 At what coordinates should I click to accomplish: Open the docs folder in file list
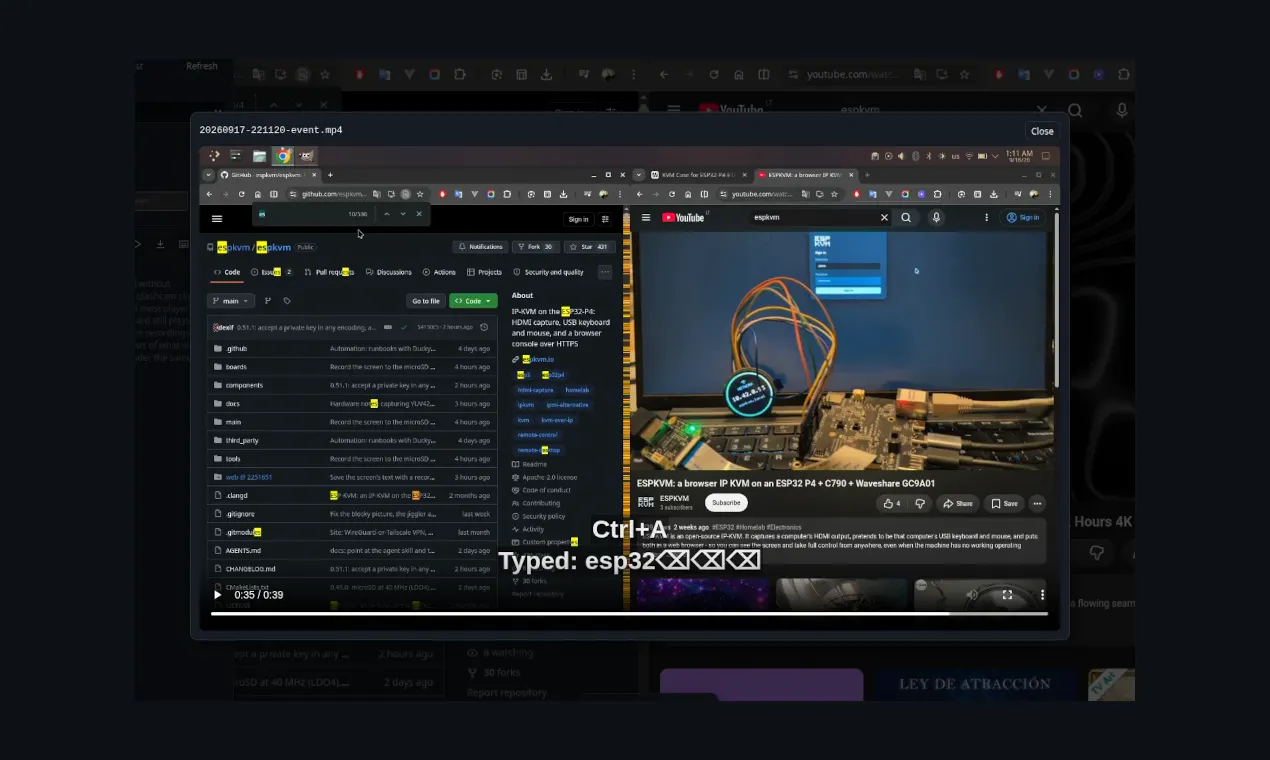point(232,404)
